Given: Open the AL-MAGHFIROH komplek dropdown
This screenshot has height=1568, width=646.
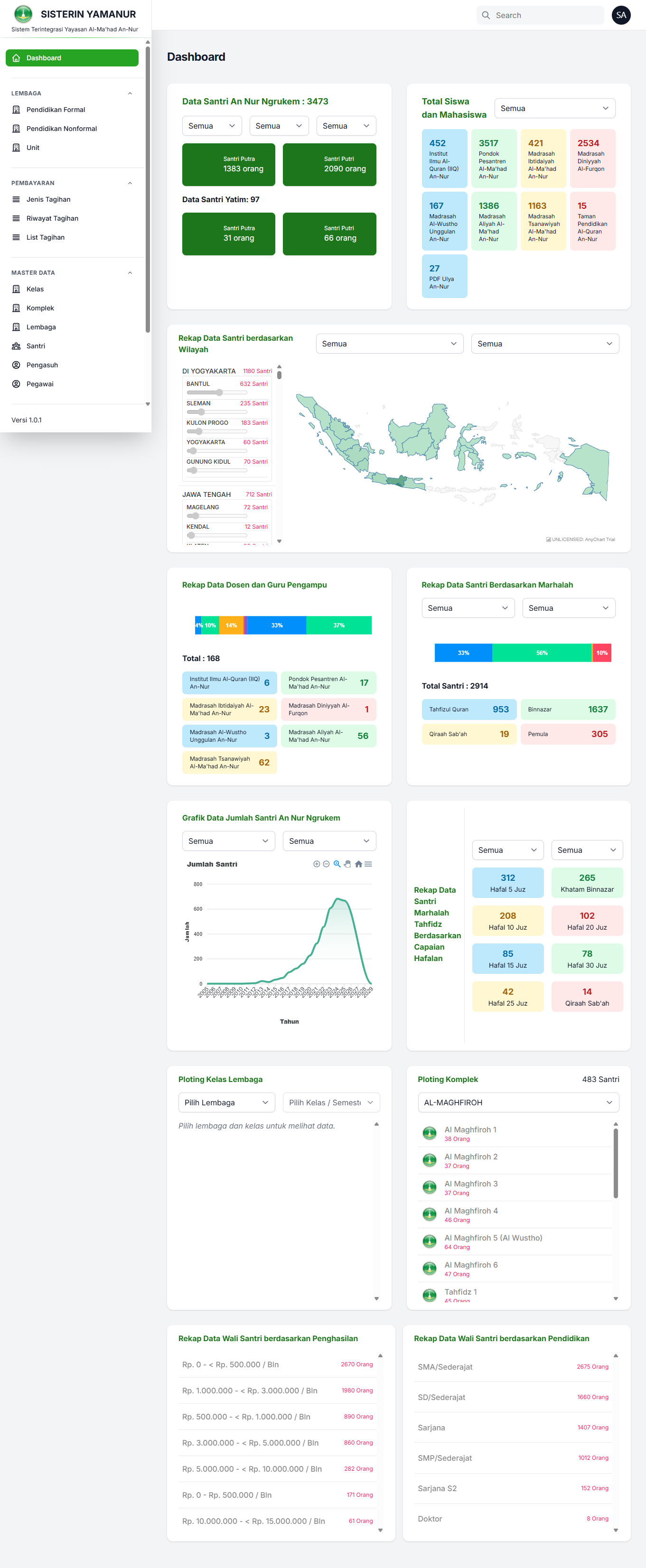Looking at the screenshot, I should (517, 1102).
